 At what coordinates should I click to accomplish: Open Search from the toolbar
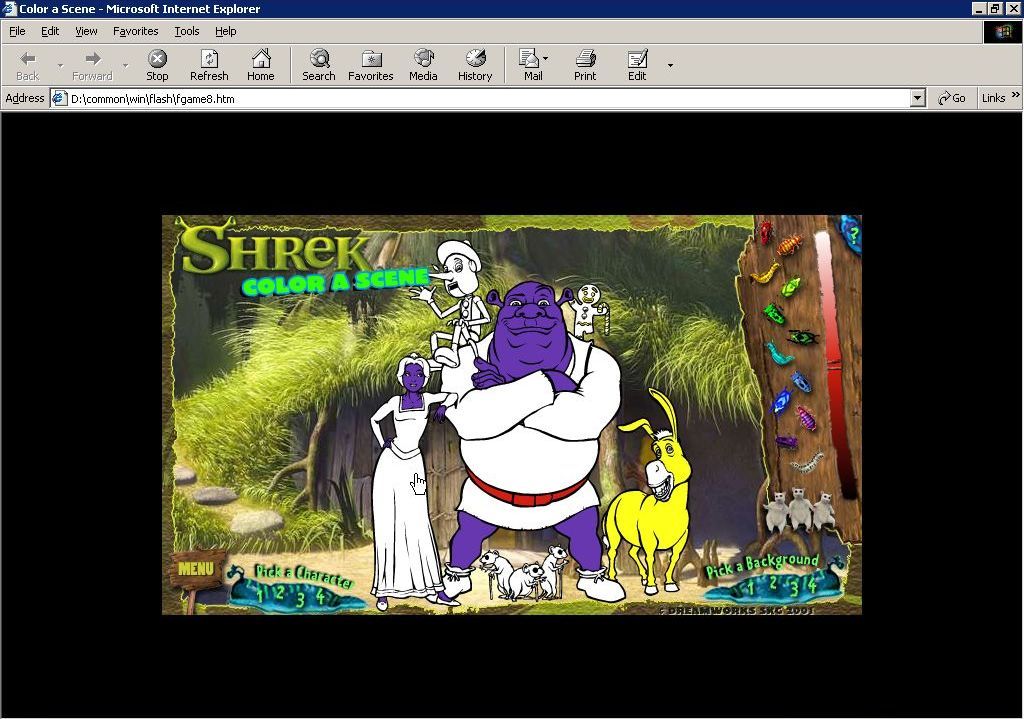[x=318, y=64]
